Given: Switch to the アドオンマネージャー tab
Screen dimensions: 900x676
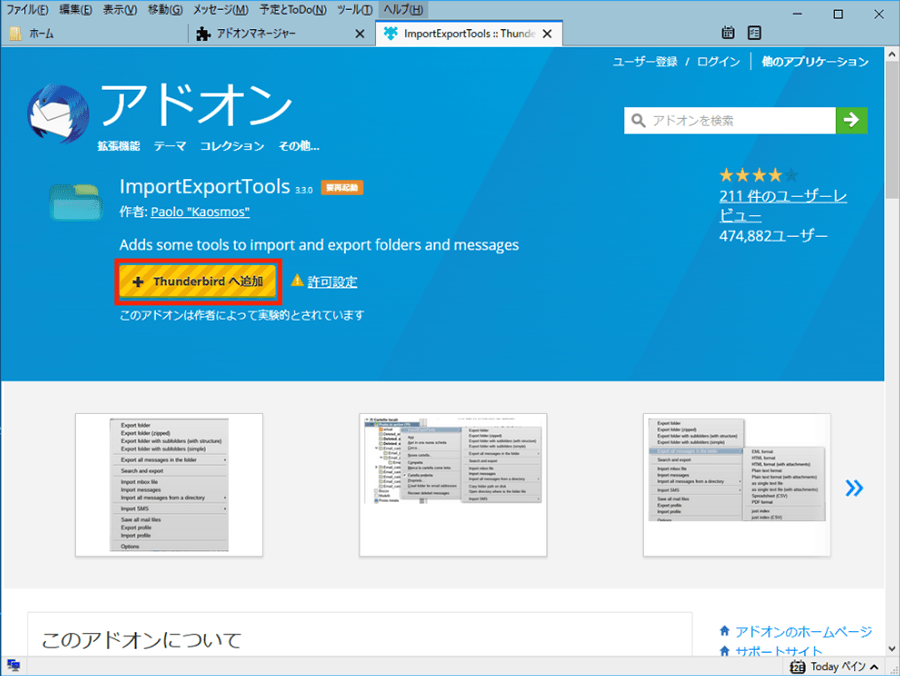Looking at the screenshot, I should pos(282,34).
